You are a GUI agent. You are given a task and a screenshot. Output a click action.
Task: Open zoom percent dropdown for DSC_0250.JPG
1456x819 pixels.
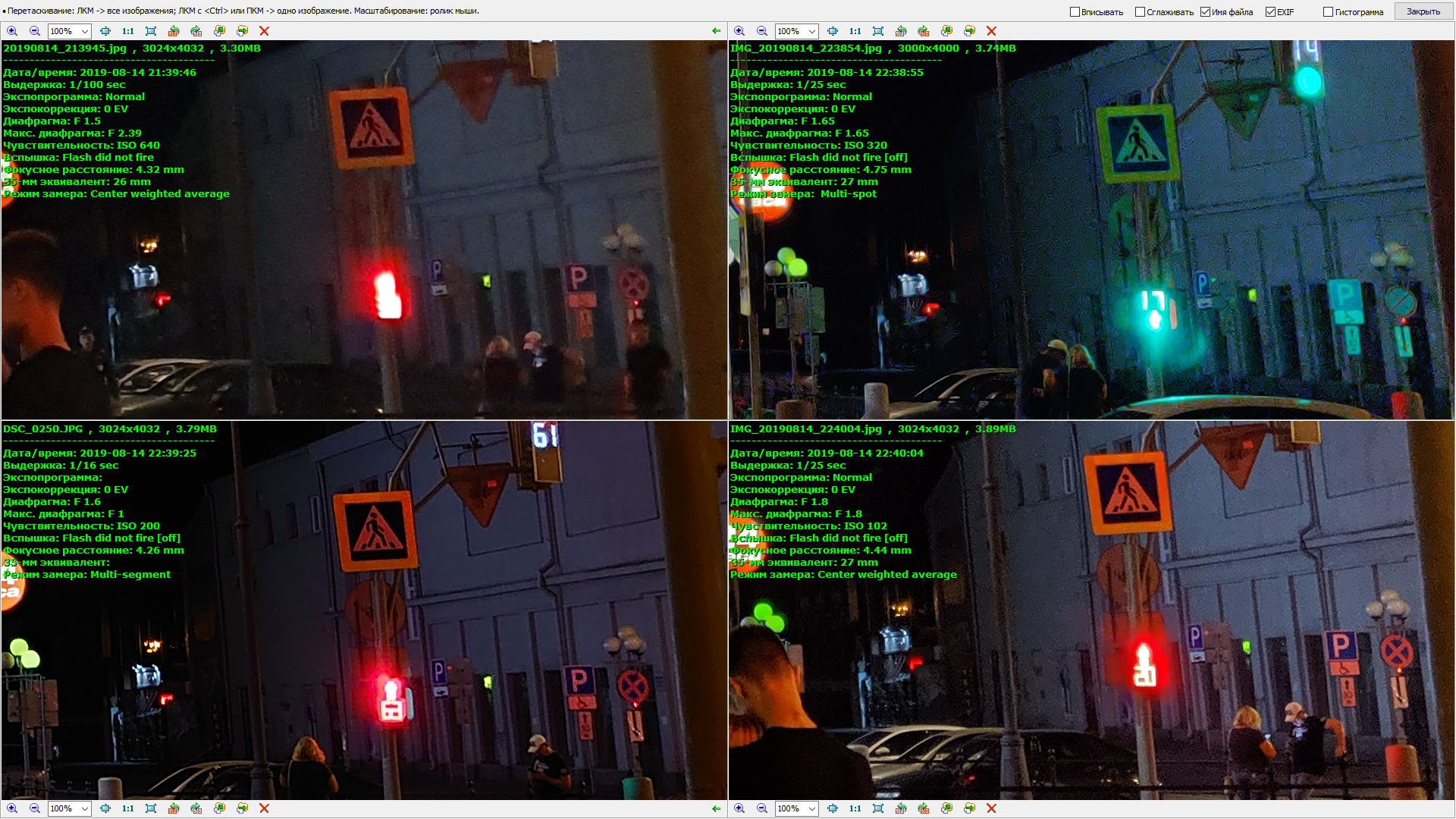coord(85,808)
